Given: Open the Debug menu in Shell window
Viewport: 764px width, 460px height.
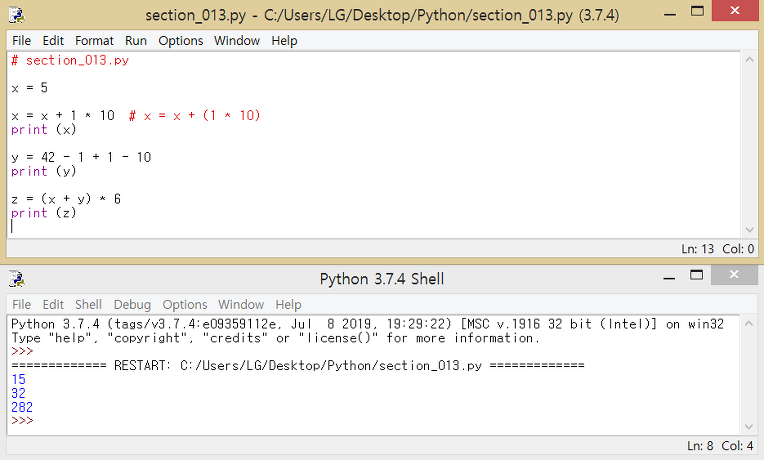Looking at the screenshot, I should pyautogui.click(x=132, y=305).
